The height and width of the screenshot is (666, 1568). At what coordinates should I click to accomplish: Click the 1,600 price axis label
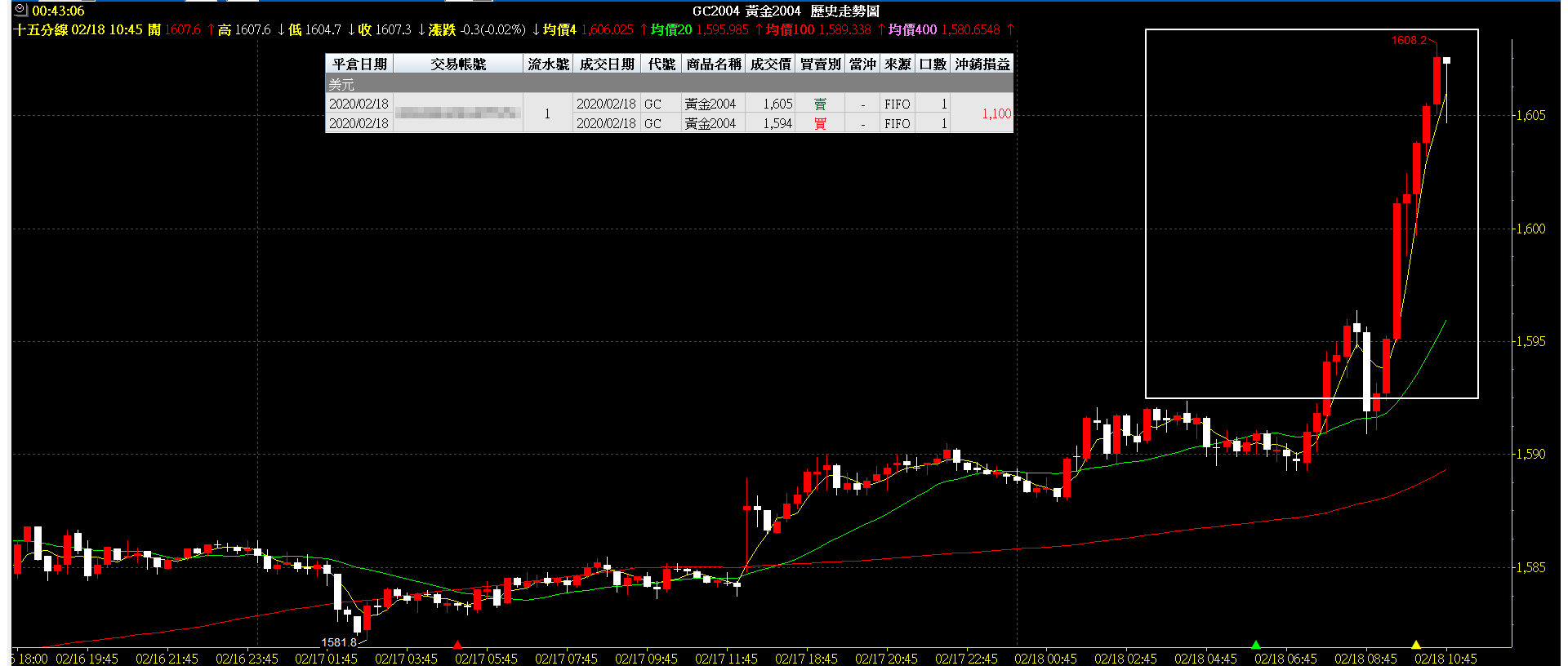click(x=1530, y=229)
